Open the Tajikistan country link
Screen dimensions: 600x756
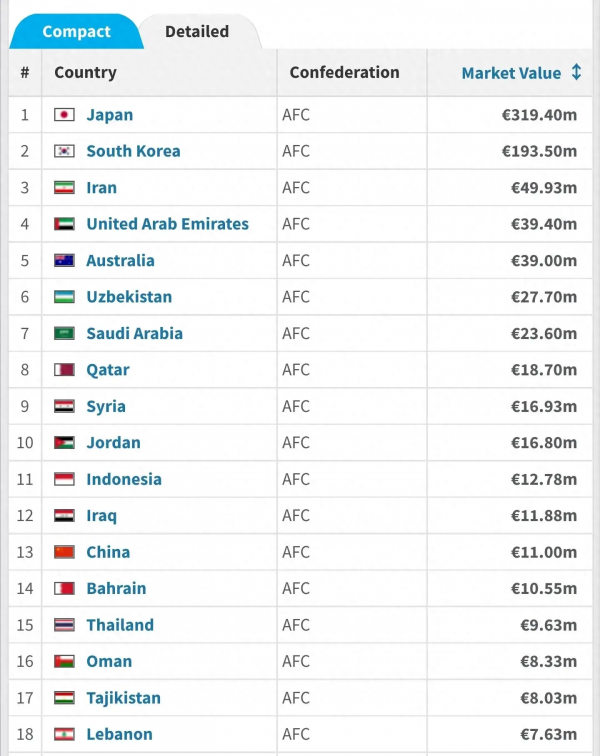(x=123, y=698)
